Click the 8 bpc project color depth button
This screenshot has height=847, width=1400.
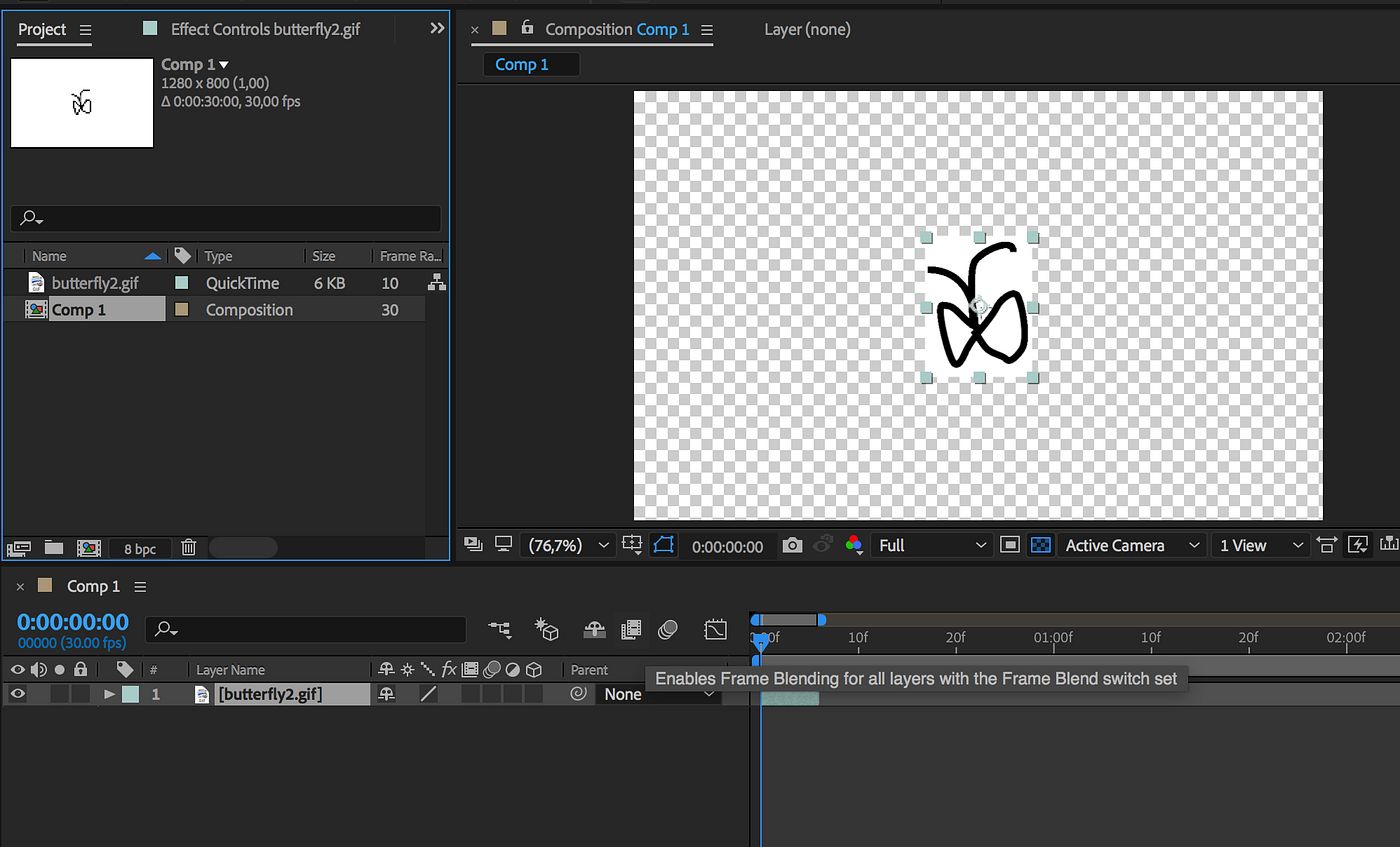click(138, 548)
